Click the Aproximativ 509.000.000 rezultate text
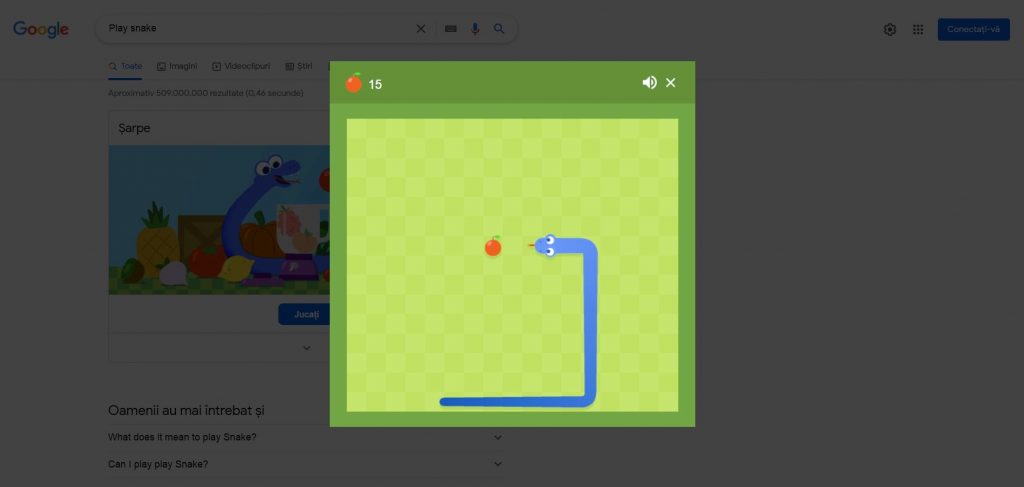Image resolution: width=1024 pixels, height=487 pixels. [x=206, y=93]
